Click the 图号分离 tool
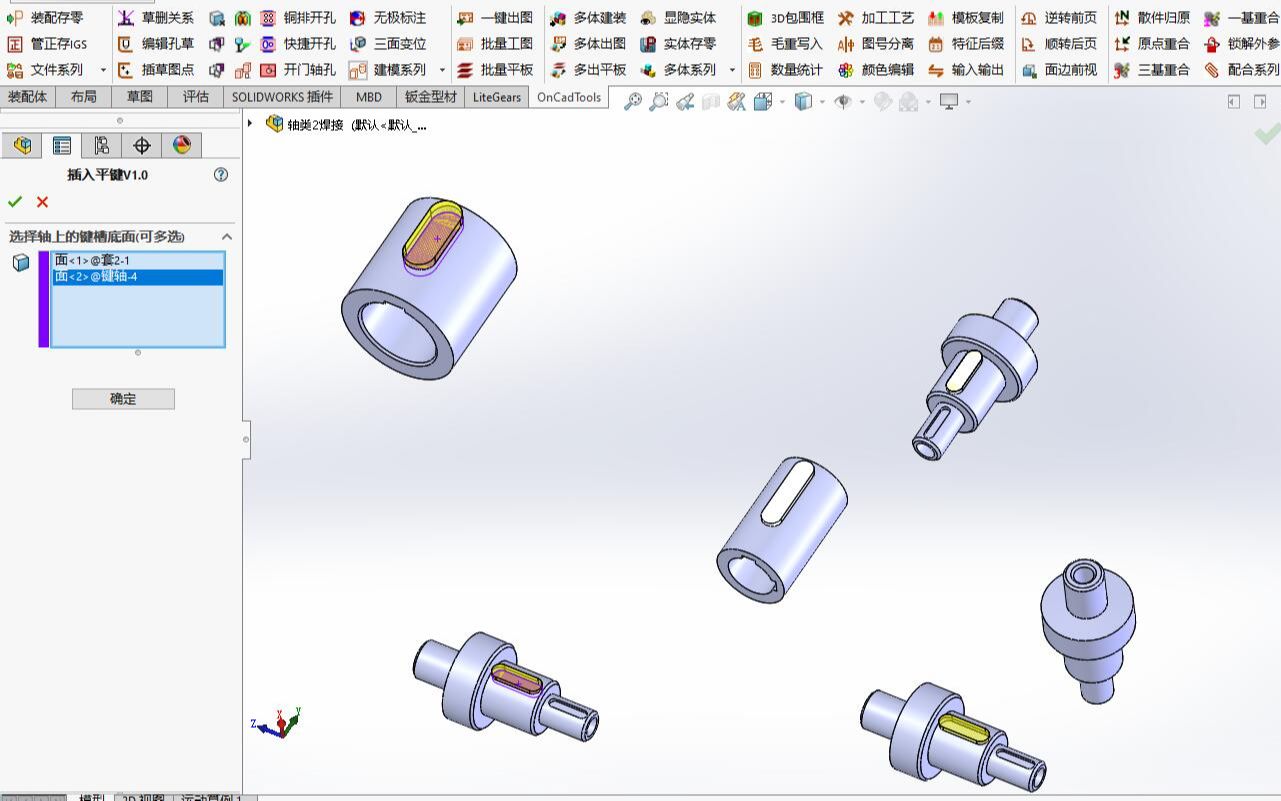This screenshot has width=1281, height=801. point(876,43)
